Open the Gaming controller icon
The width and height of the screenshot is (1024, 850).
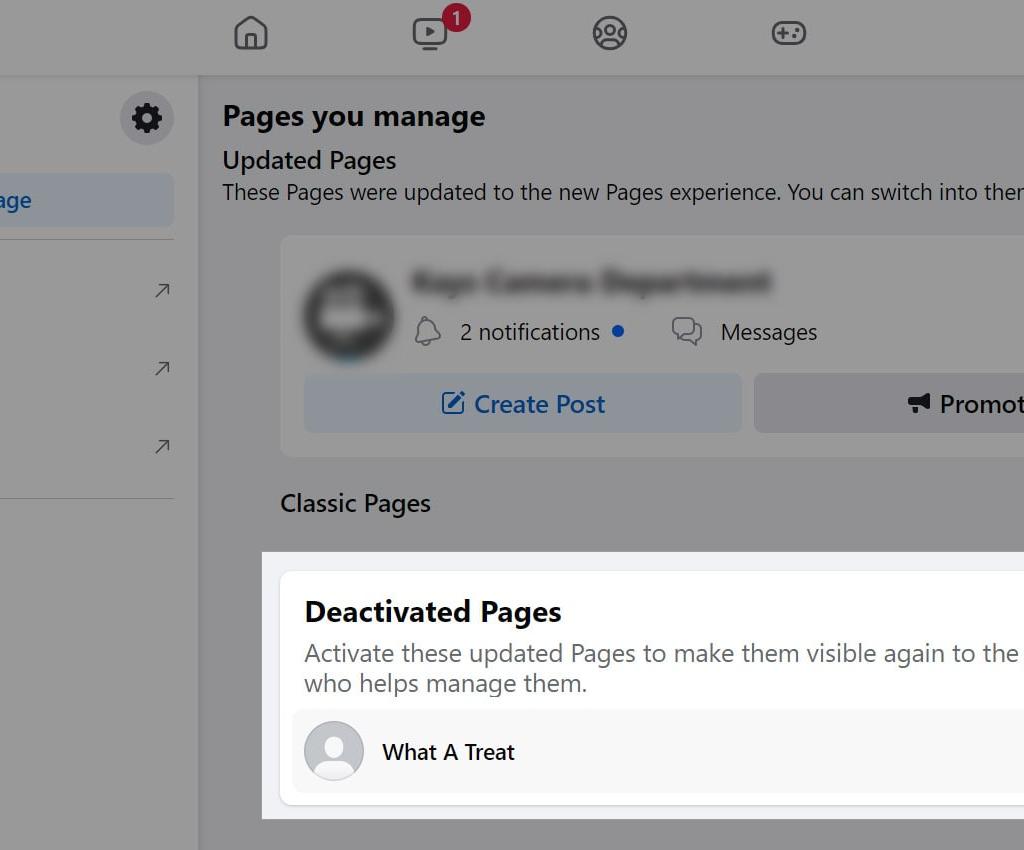coord(788,33)
